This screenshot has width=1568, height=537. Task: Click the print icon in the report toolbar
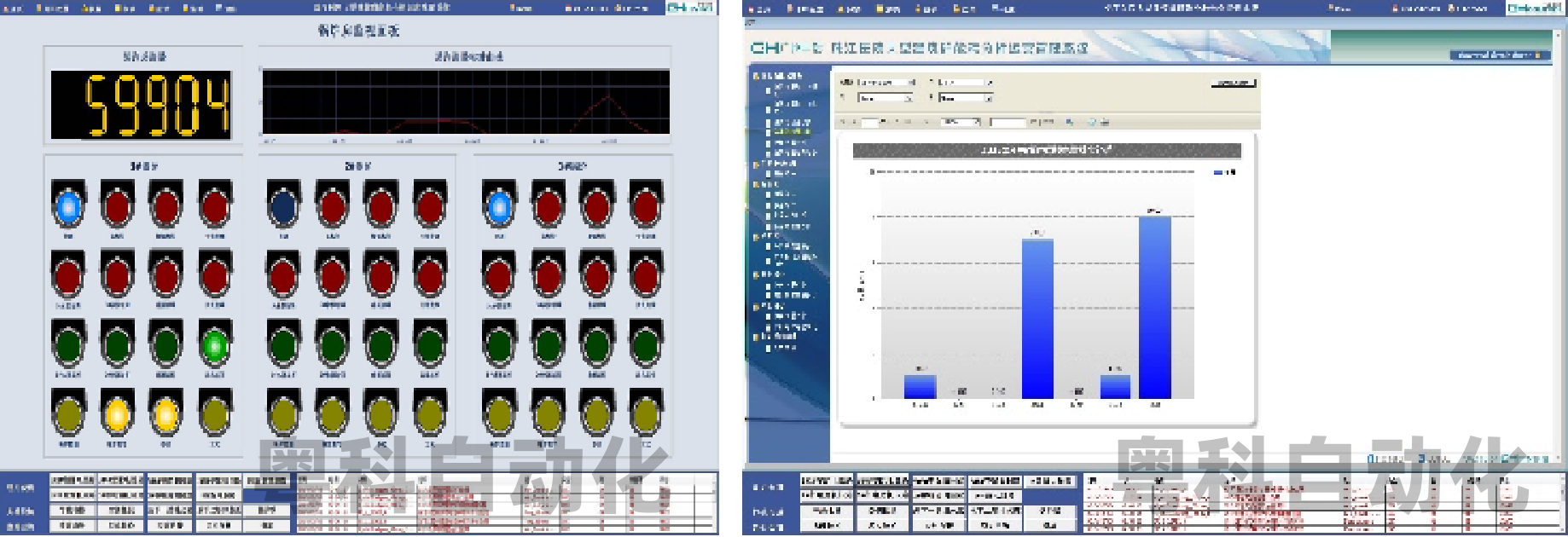[1105, 122]
